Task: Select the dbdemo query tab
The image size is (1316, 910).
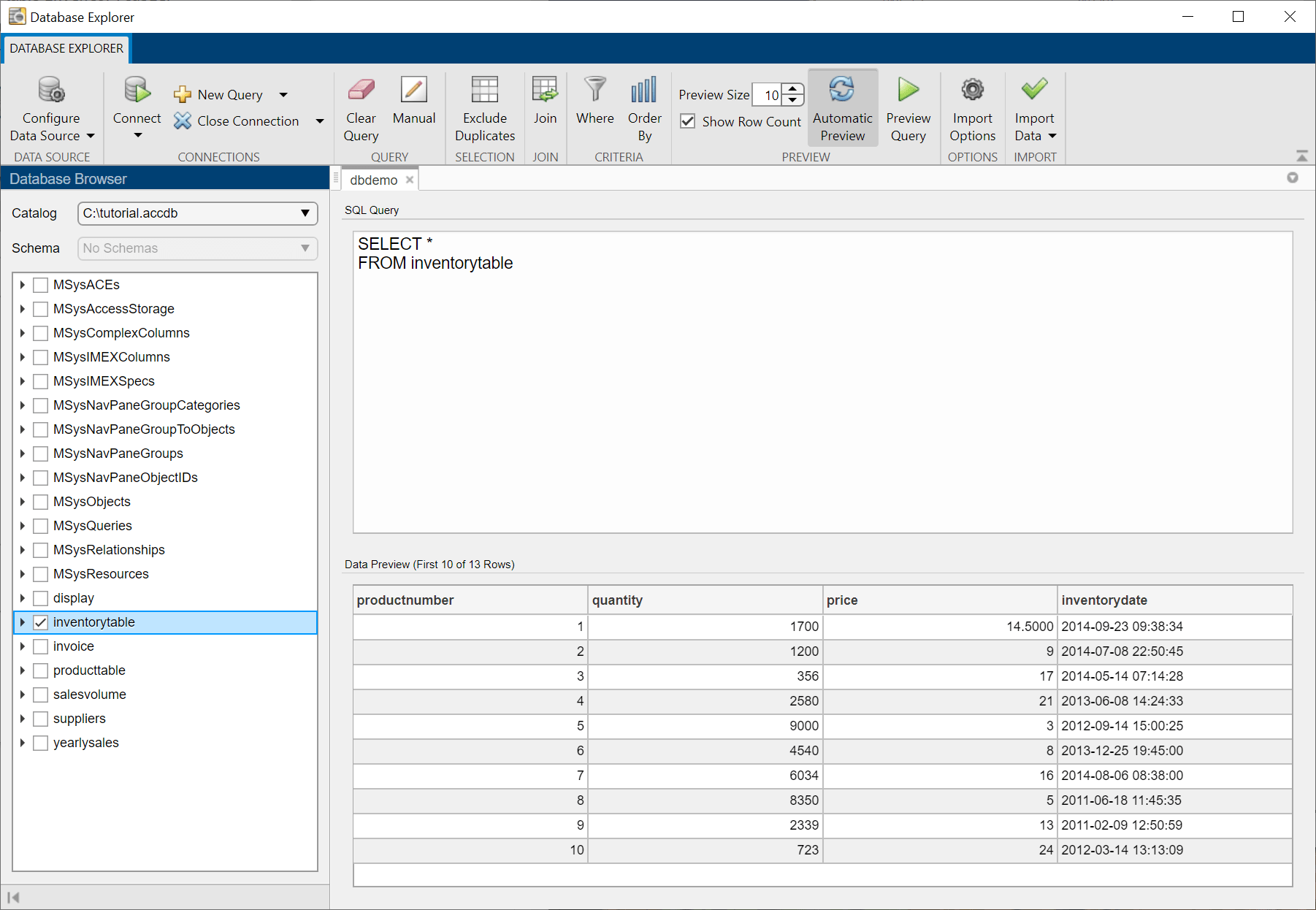Action: pyautogui.click(x=374, y=180)
